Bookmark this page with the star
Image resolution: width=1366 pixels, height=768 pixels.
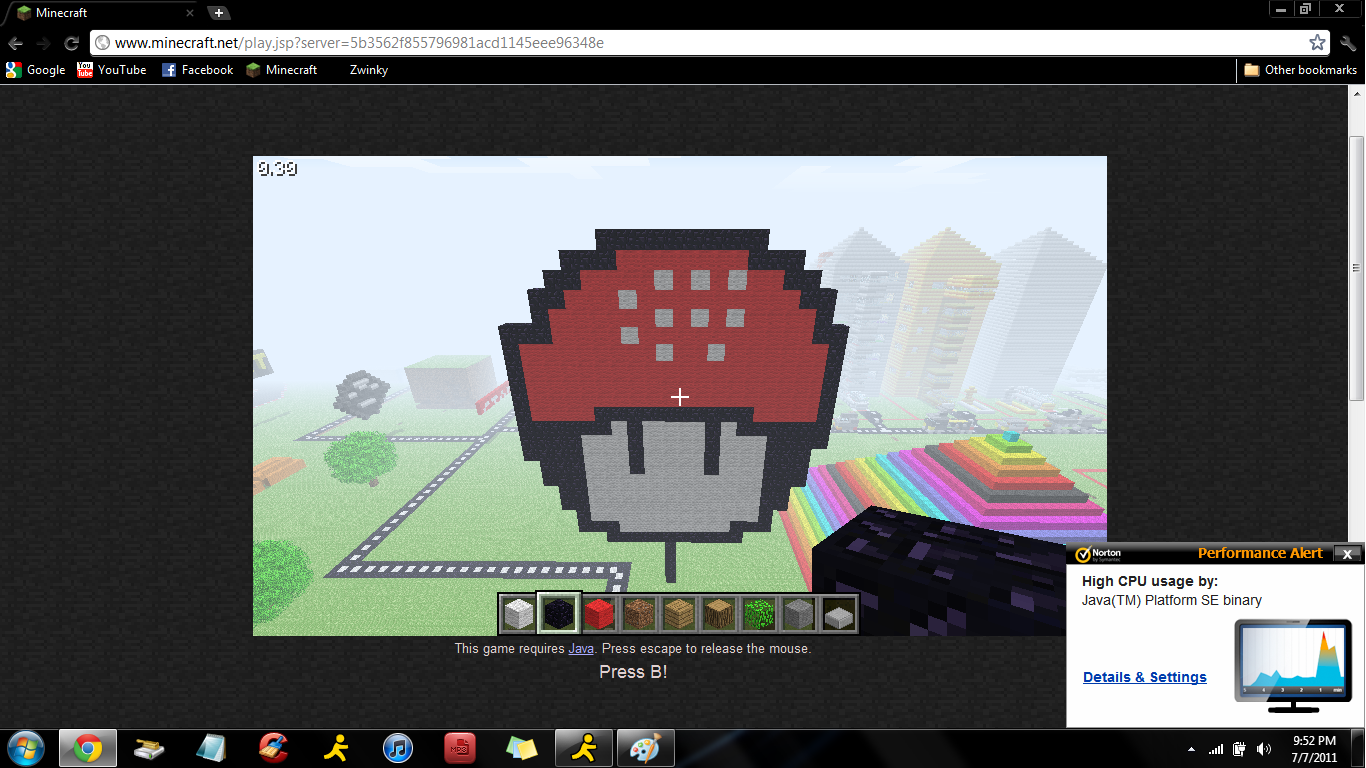click(1317, 43)
